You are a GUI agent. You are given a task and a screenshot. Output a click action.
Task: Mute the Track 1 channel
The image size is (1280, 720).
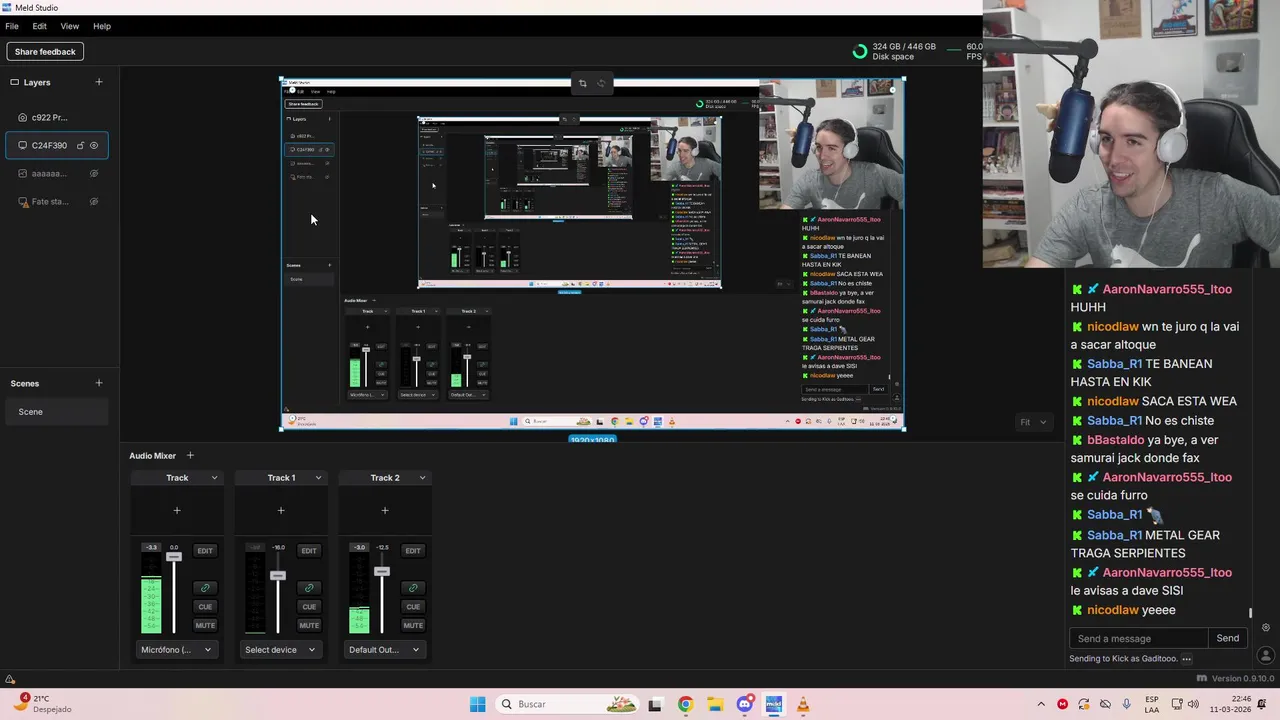point(309,626)
